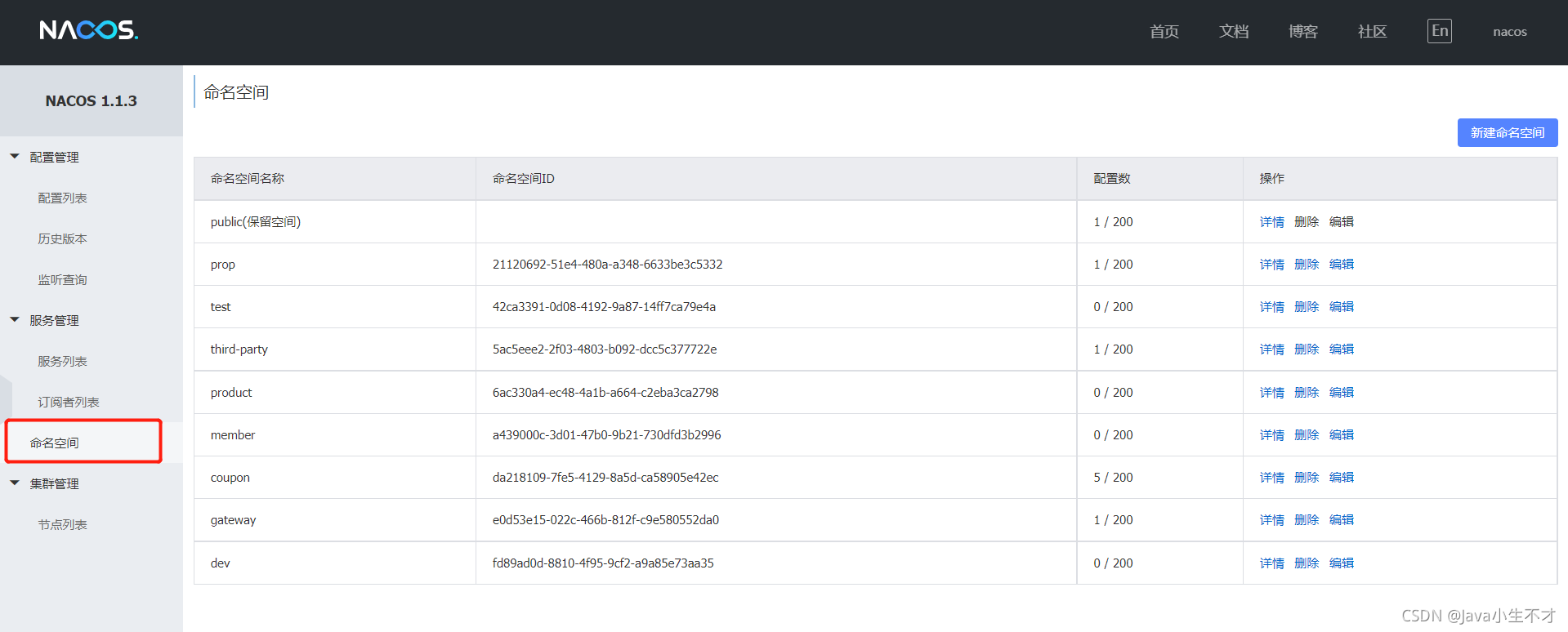The width and height of the screenshot is (1568, 632).
Task: View 详情 for the prop namespace
Action: [x=1271, y=264]
